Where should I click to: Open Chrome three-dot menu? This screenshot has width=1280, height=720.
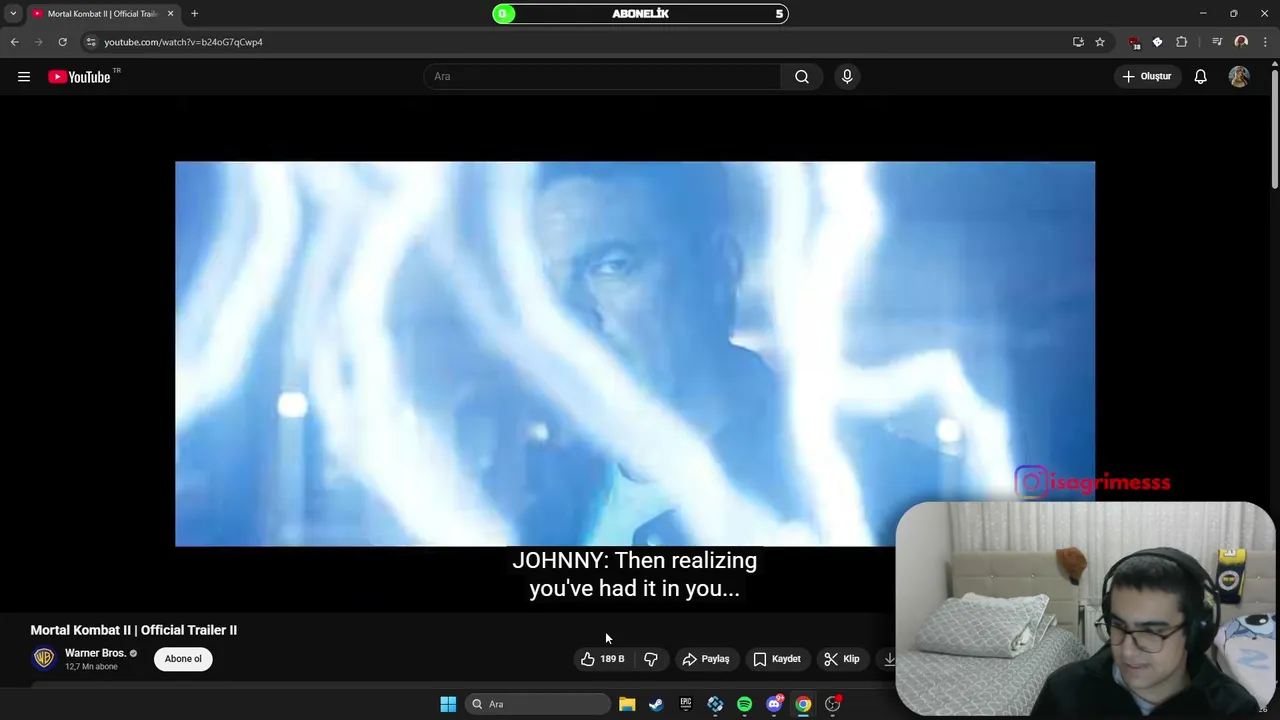point(1265,42)
